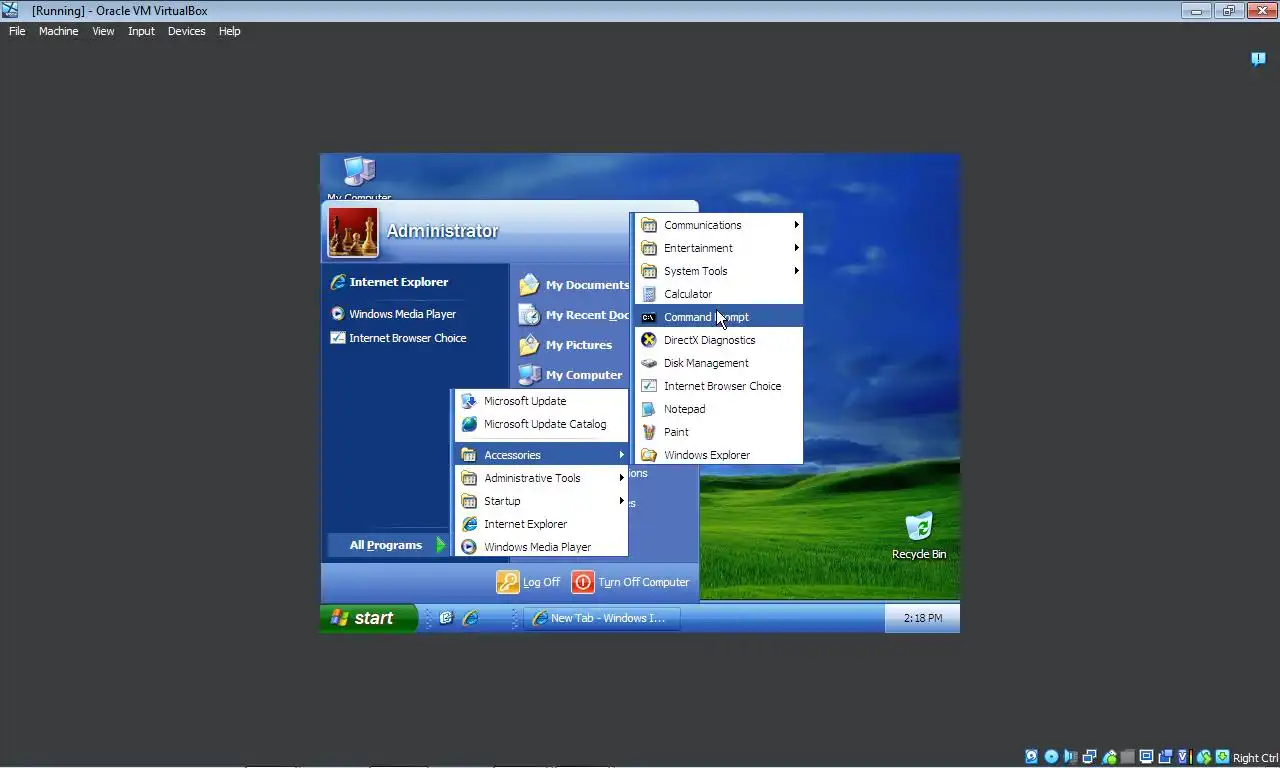Click the VirtualBox network adapter indicator
The image size is (1280, 768).
(x=1089, y=757)
